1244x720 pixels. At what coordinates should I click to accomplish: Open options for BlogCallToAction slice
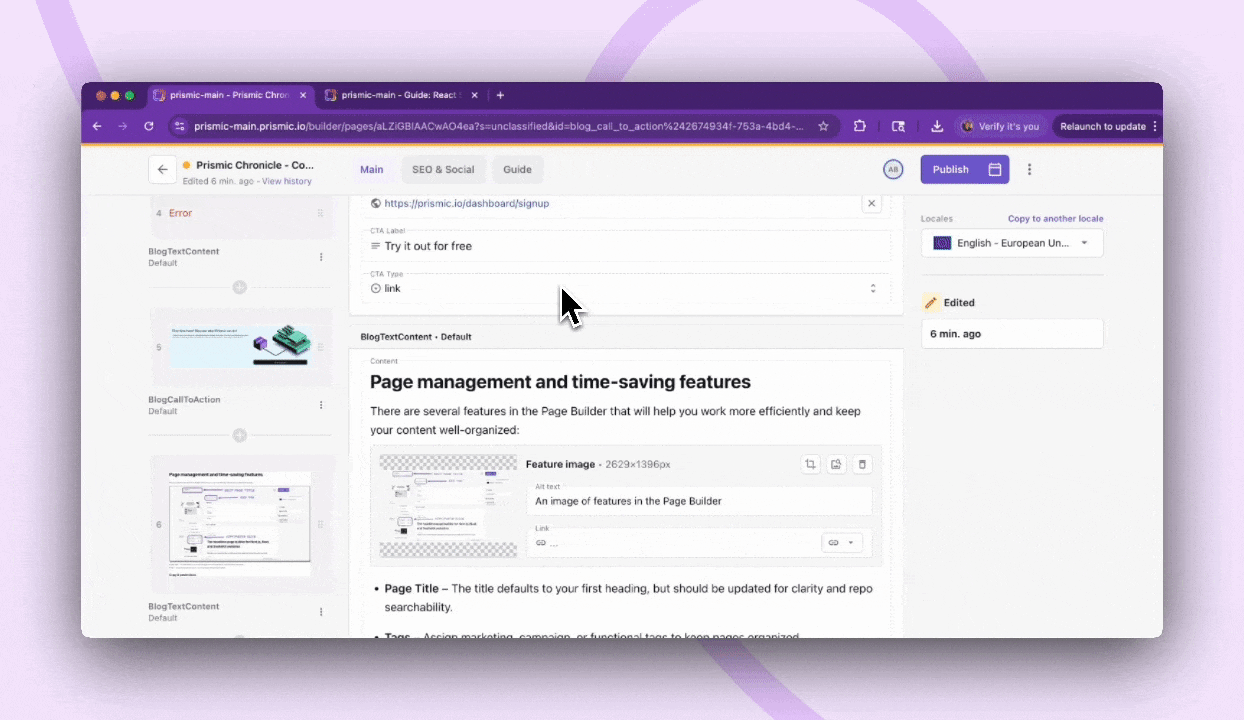321,405
